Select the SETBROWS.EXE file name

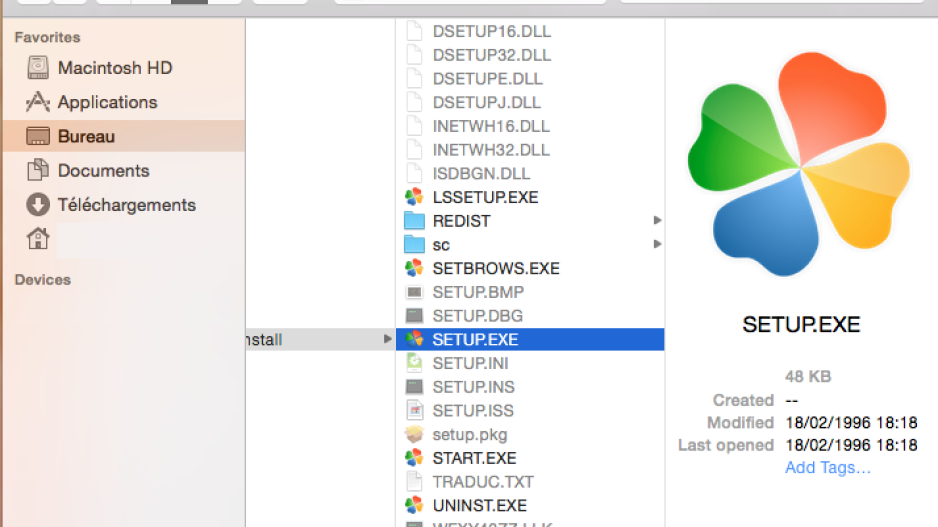point(496,268)
